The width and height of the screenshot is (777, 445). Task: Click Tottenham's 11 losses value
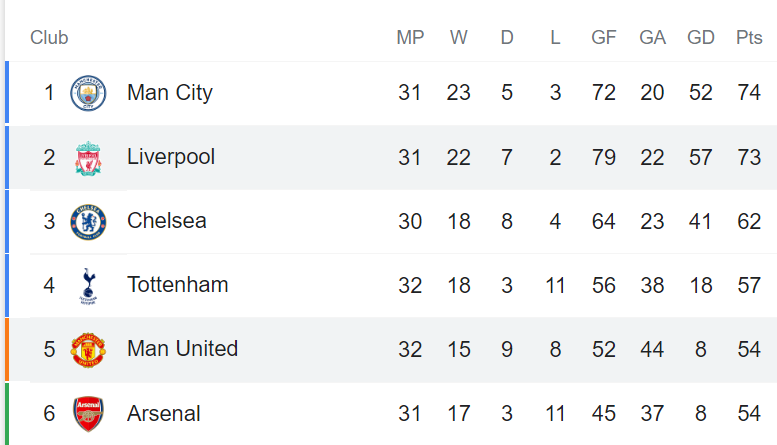pos(555,285)
